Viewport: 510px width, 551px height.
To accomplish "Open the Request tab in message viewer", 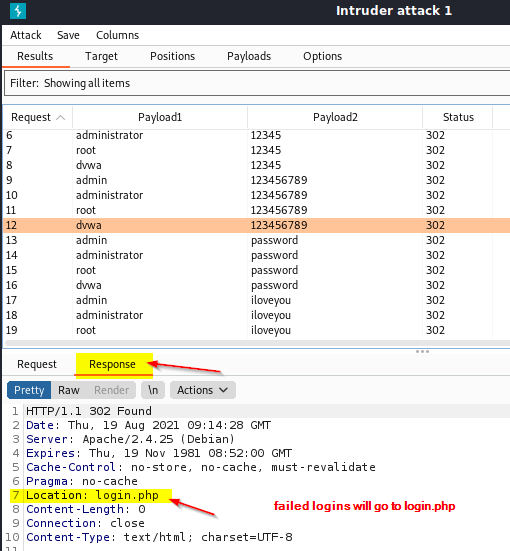I will coord(37,364).
